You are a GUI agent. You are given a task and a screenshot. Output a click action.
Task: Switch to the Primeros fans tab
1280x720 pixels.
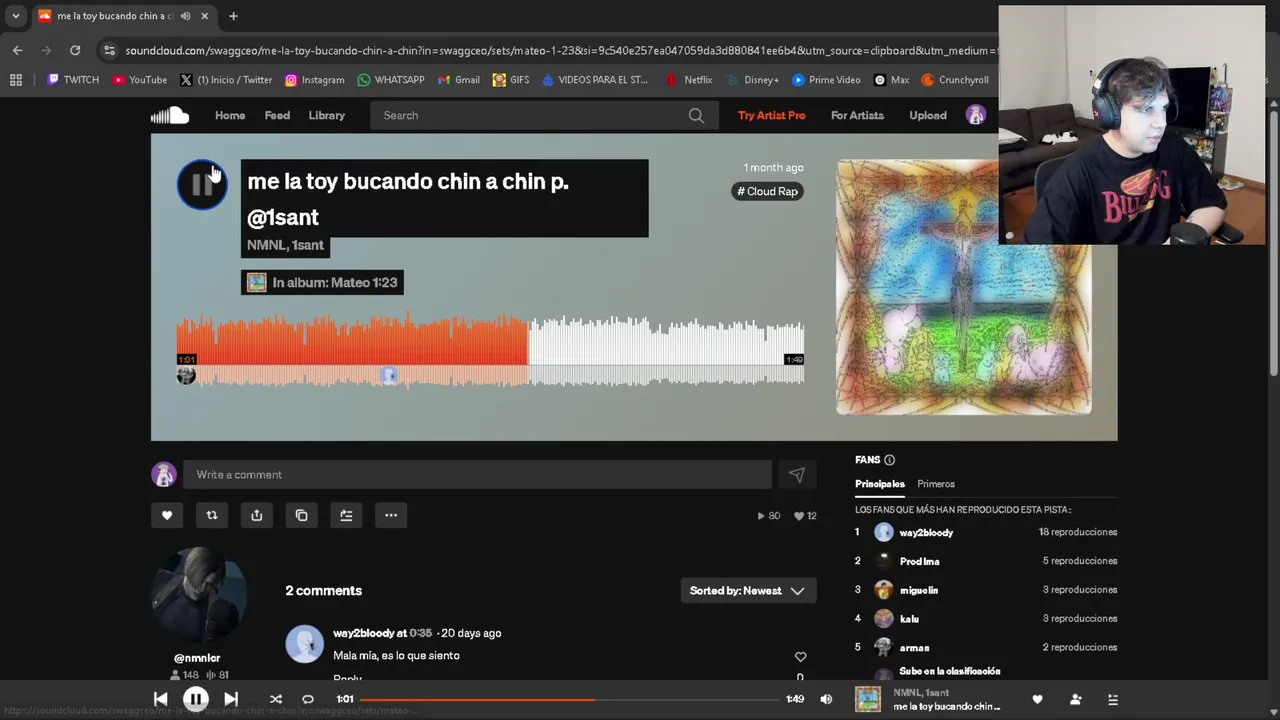(936, 484)
